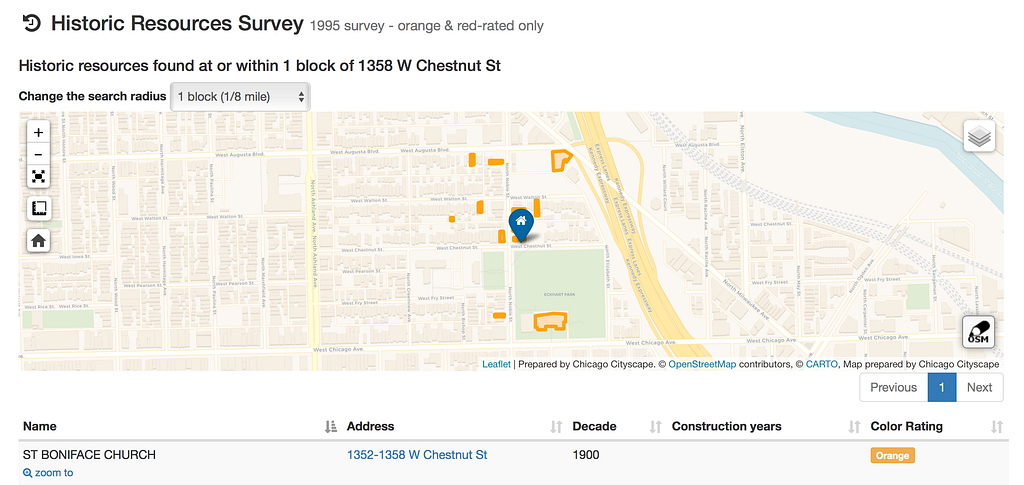The image size is (1024, 485).
Task: Sort by Color Rating column
Action: pos(996,427)
